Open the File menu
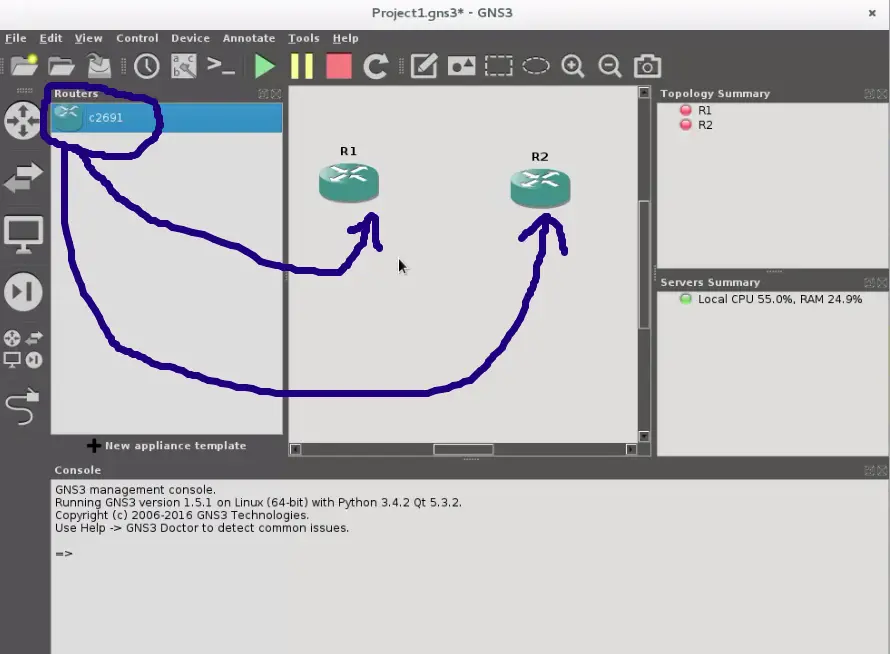This screenshot has width=890, height=654. point(16,38)
